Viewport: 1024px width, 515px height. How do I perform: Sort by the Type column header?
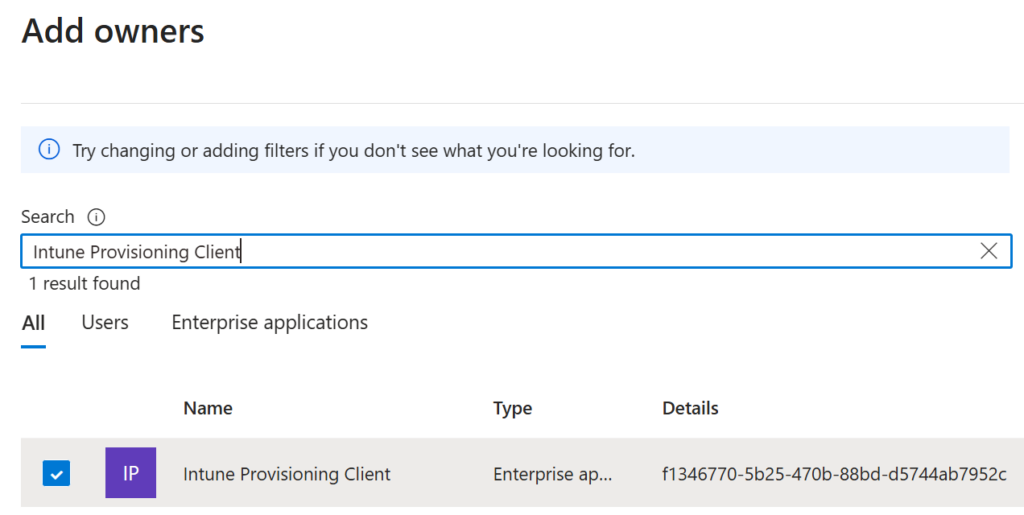tap(512, 408)
